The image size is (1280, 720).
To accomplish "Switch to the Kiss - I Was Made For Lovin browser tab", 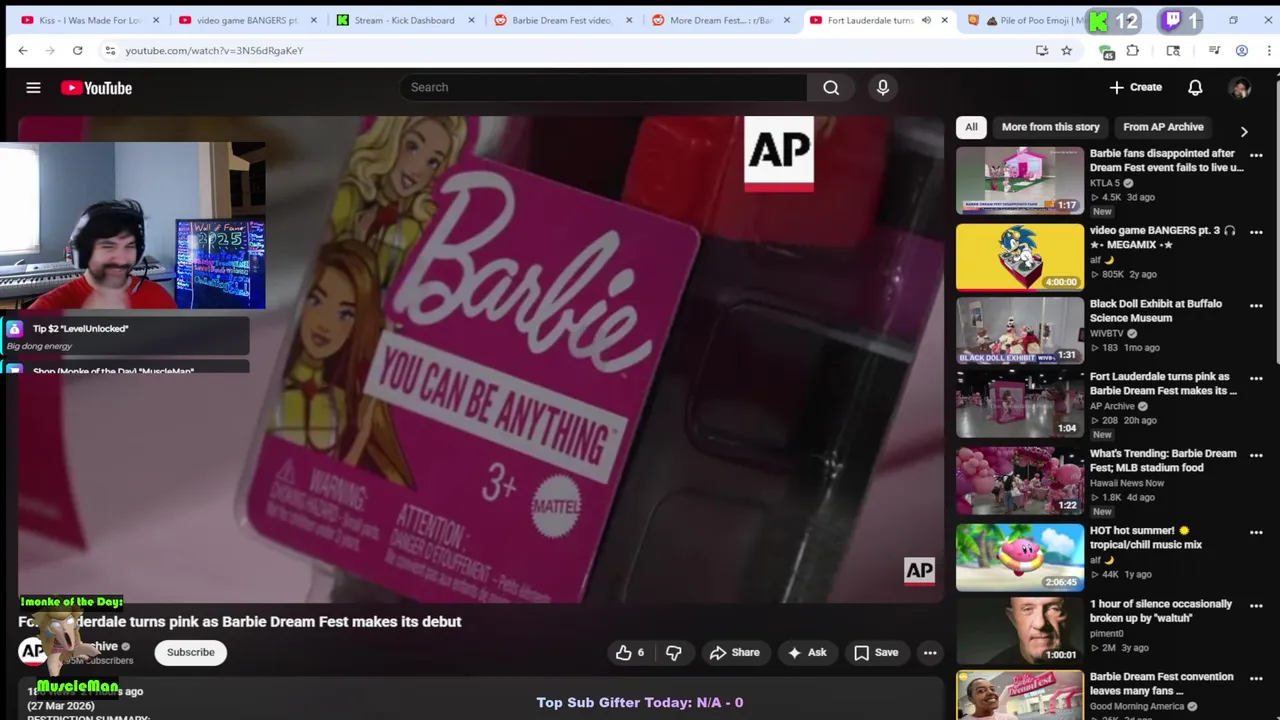I will coord(90,20).
